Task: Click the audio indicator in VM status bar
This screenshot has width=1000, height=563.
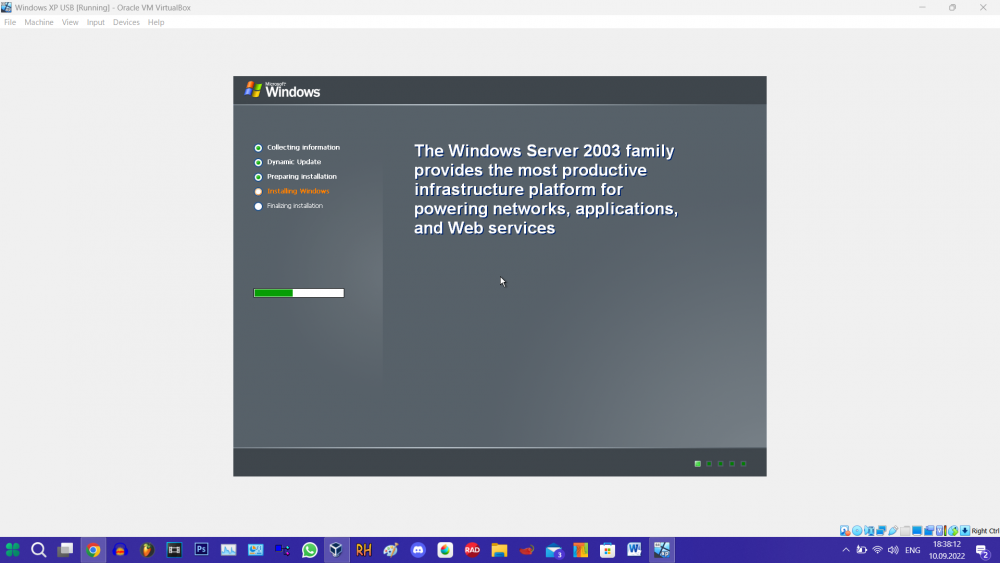Action: point(869,530)
